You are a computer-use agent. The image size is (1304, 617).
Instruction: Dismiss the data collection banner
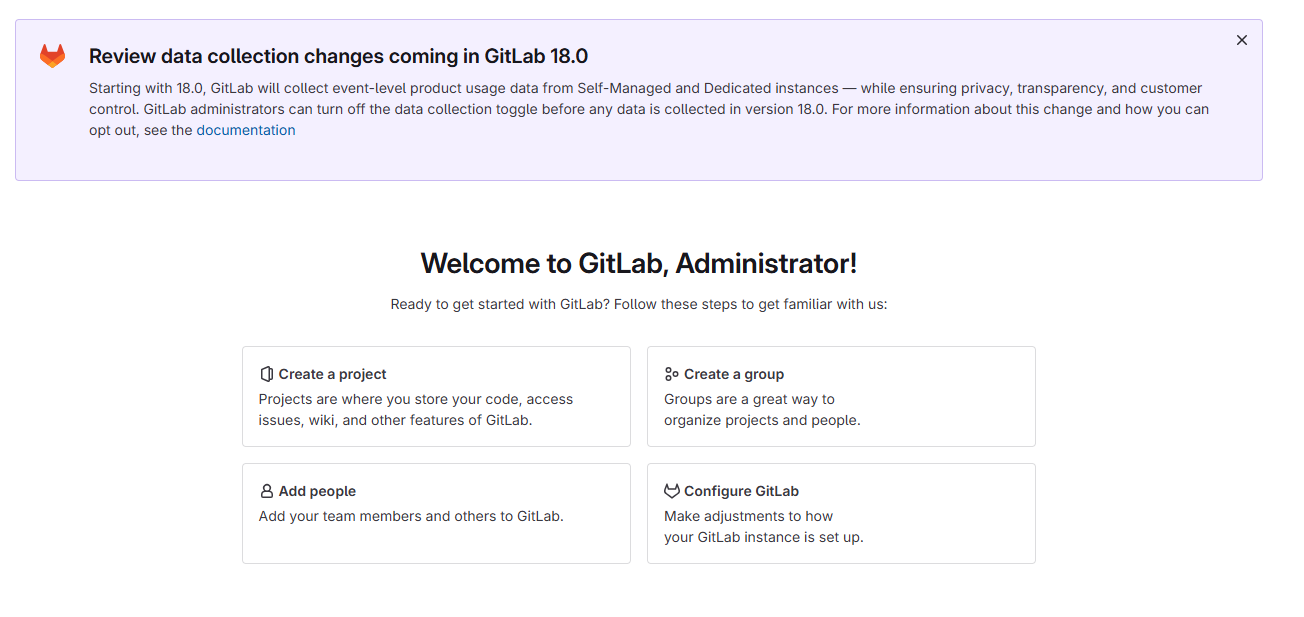point(1242,40)
